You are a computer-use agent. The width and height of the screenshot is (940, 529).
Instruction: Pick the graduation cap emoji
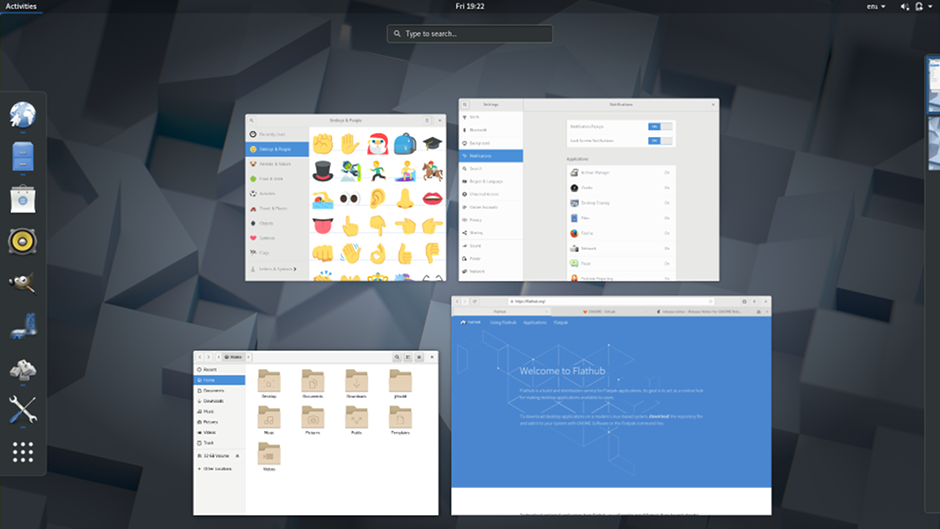(432, 144)
